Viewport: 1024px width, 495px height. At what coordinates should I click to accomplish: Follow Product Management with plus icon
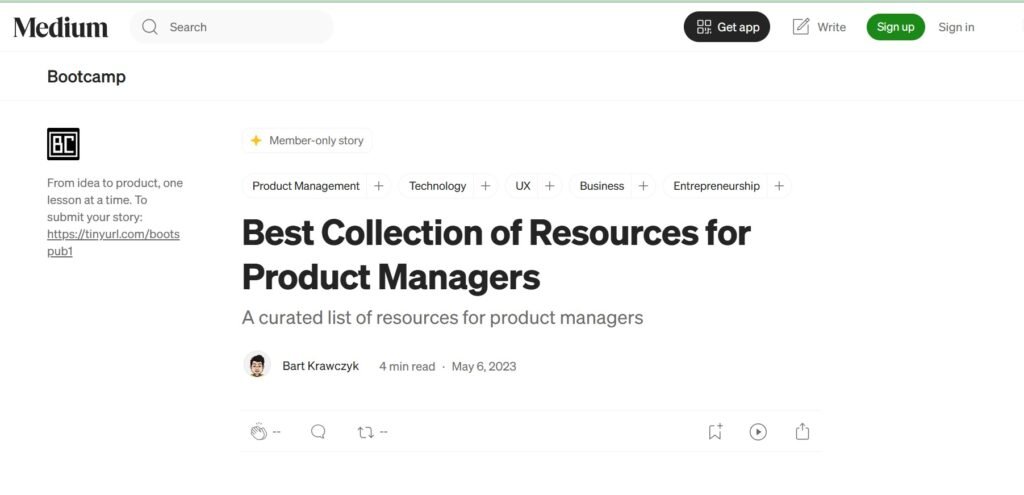coord(378,186)
